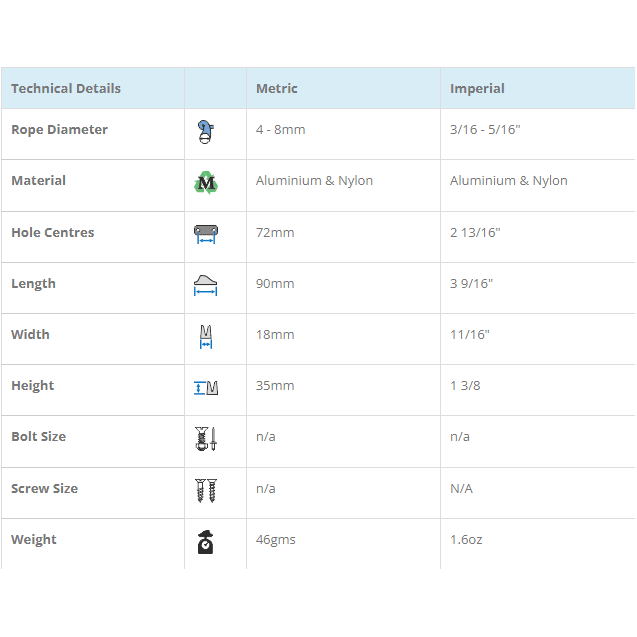Click the Rope Diameter row label
Image resolution: width=637 pixels, height=637 pixels.
(x=59, y=130)
